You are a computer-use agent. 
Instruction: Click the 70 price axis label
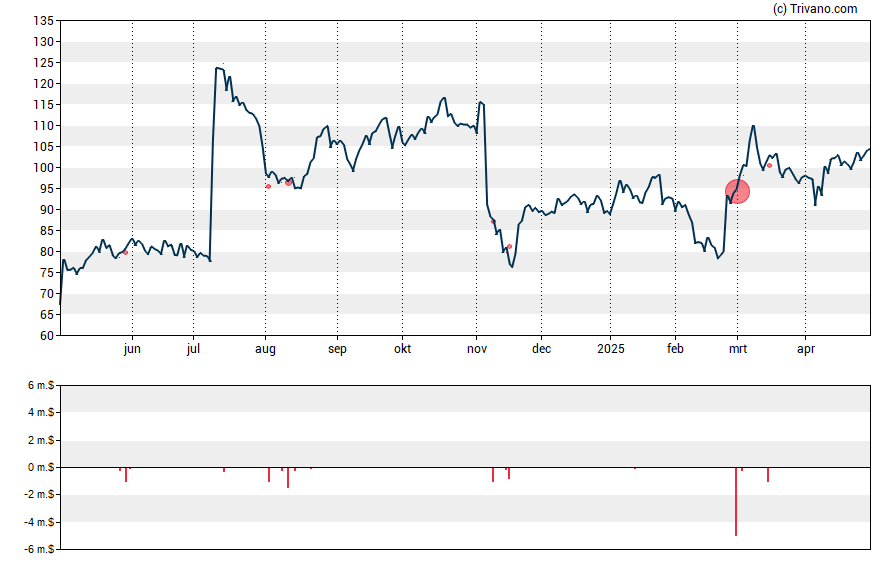pos(47,294)
